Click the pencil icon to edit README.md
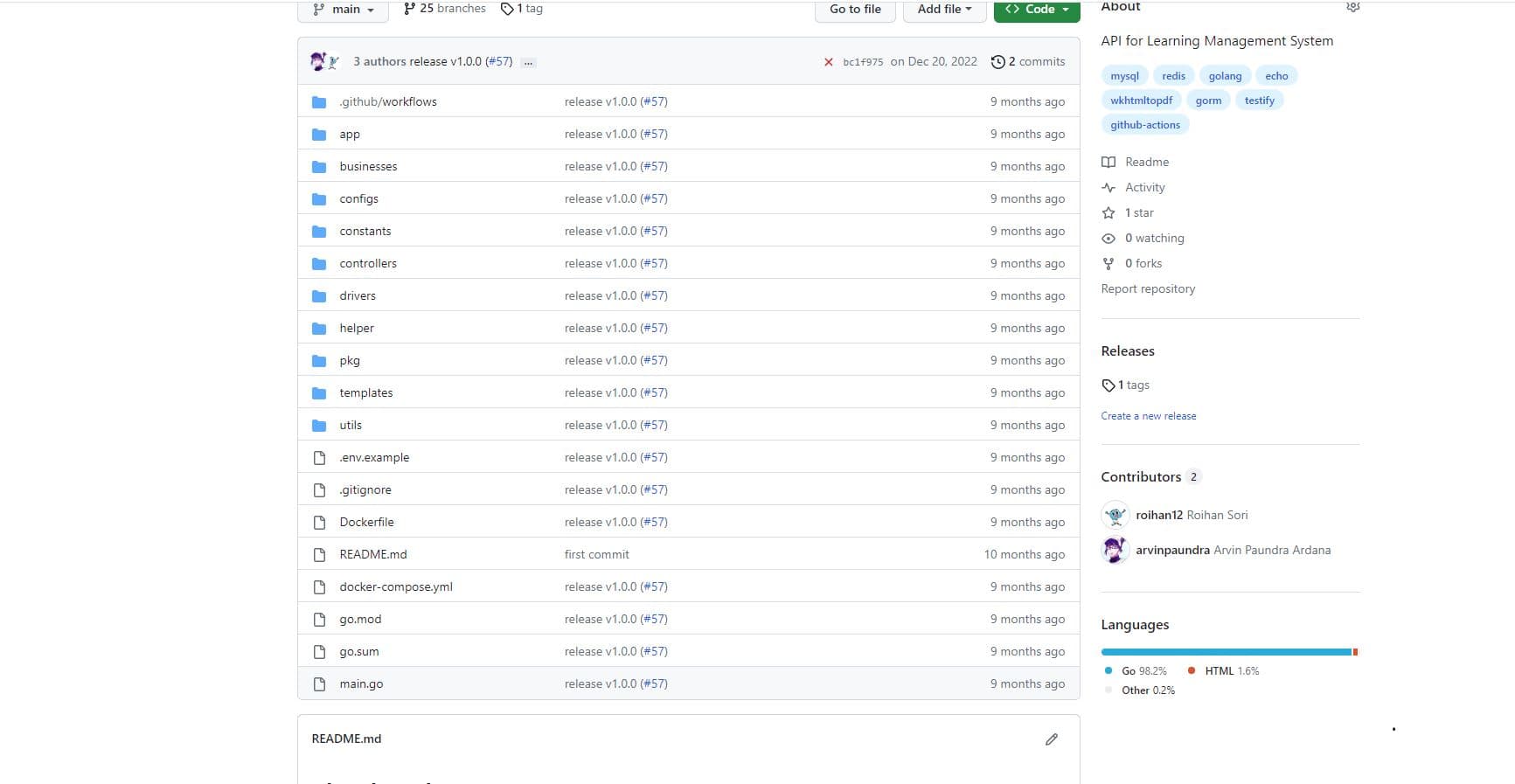Image resolution: width=1515 pixels, height=784 pixels. tap(1051, 739)
